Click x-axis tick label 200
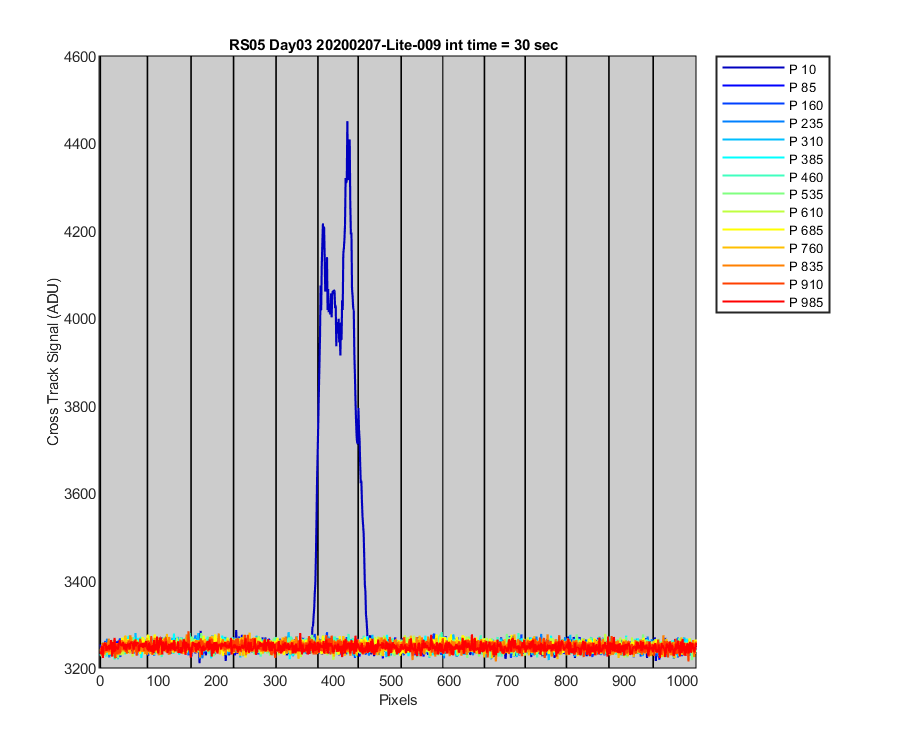Image resolution: width=900 pixels, height=750 pixels. click(216, 681)
